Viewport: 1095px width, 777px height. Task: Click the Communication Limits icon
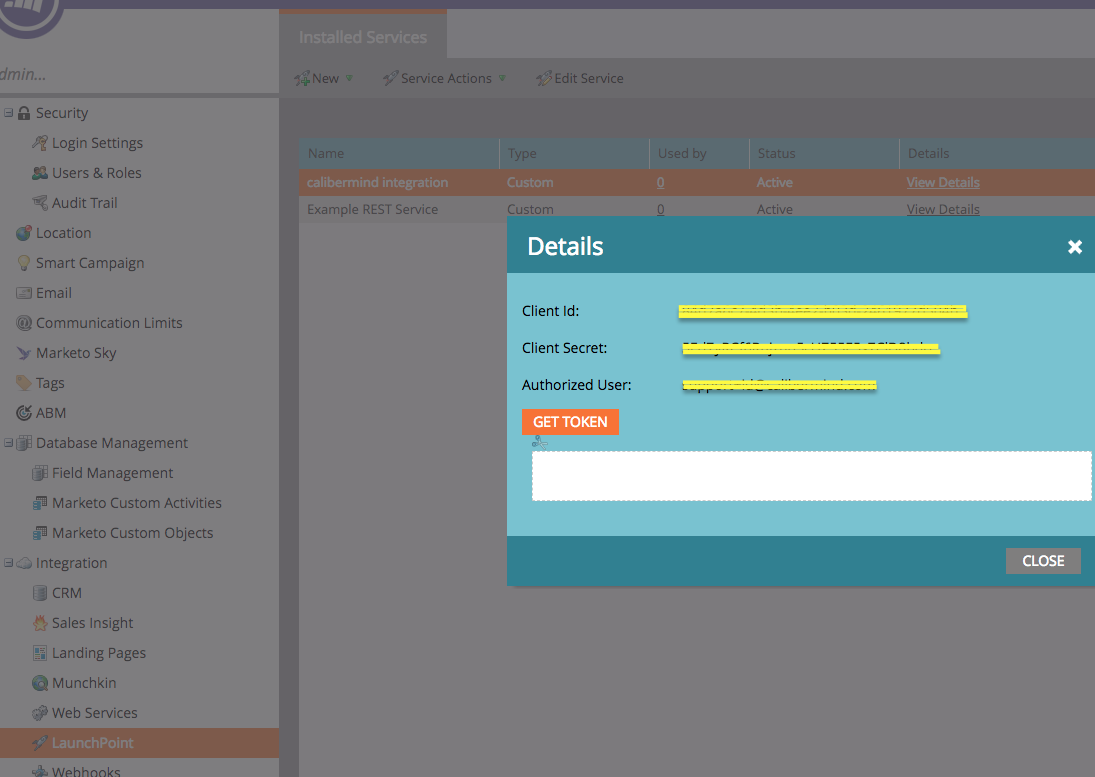click(24, 323)
